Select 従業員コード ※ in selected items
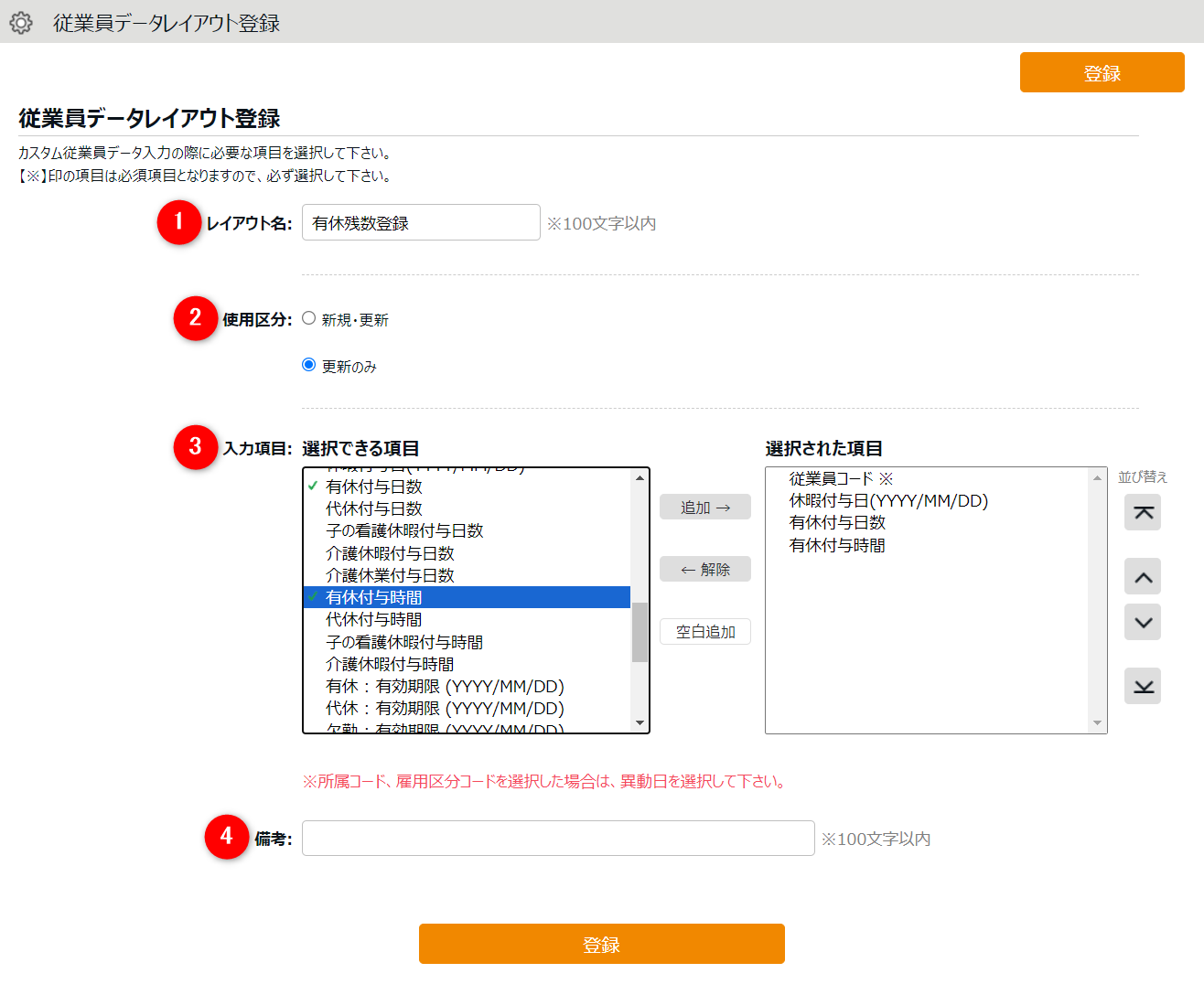The width and height of the screenshot is (1204, 984). [841, 479]
